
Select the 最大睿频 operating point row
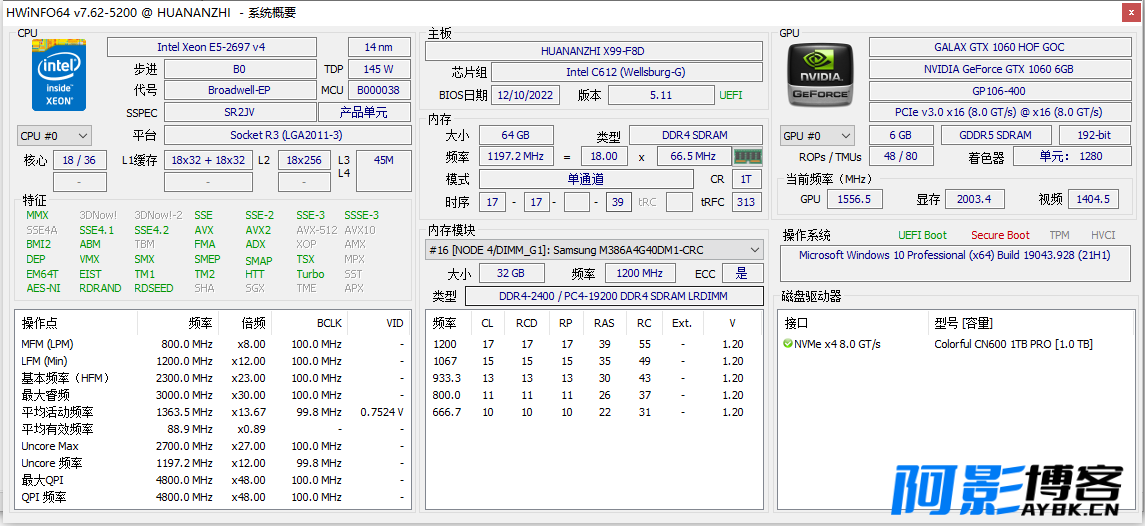(212, 395)
